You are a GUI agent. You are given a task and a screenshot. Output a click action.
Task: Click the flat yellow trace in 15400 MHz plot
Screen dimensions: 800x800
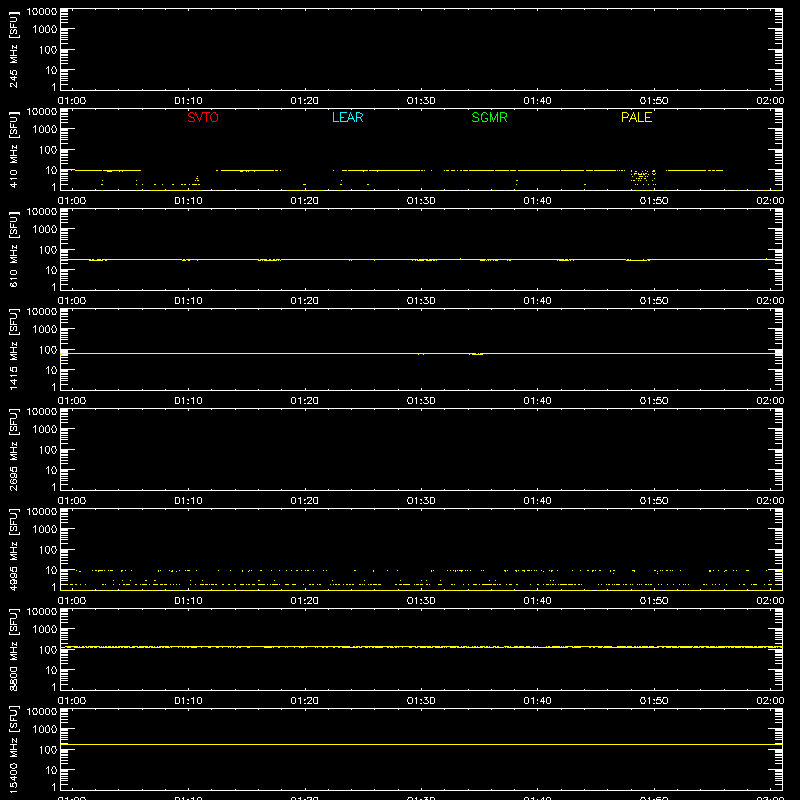point(421,744)
